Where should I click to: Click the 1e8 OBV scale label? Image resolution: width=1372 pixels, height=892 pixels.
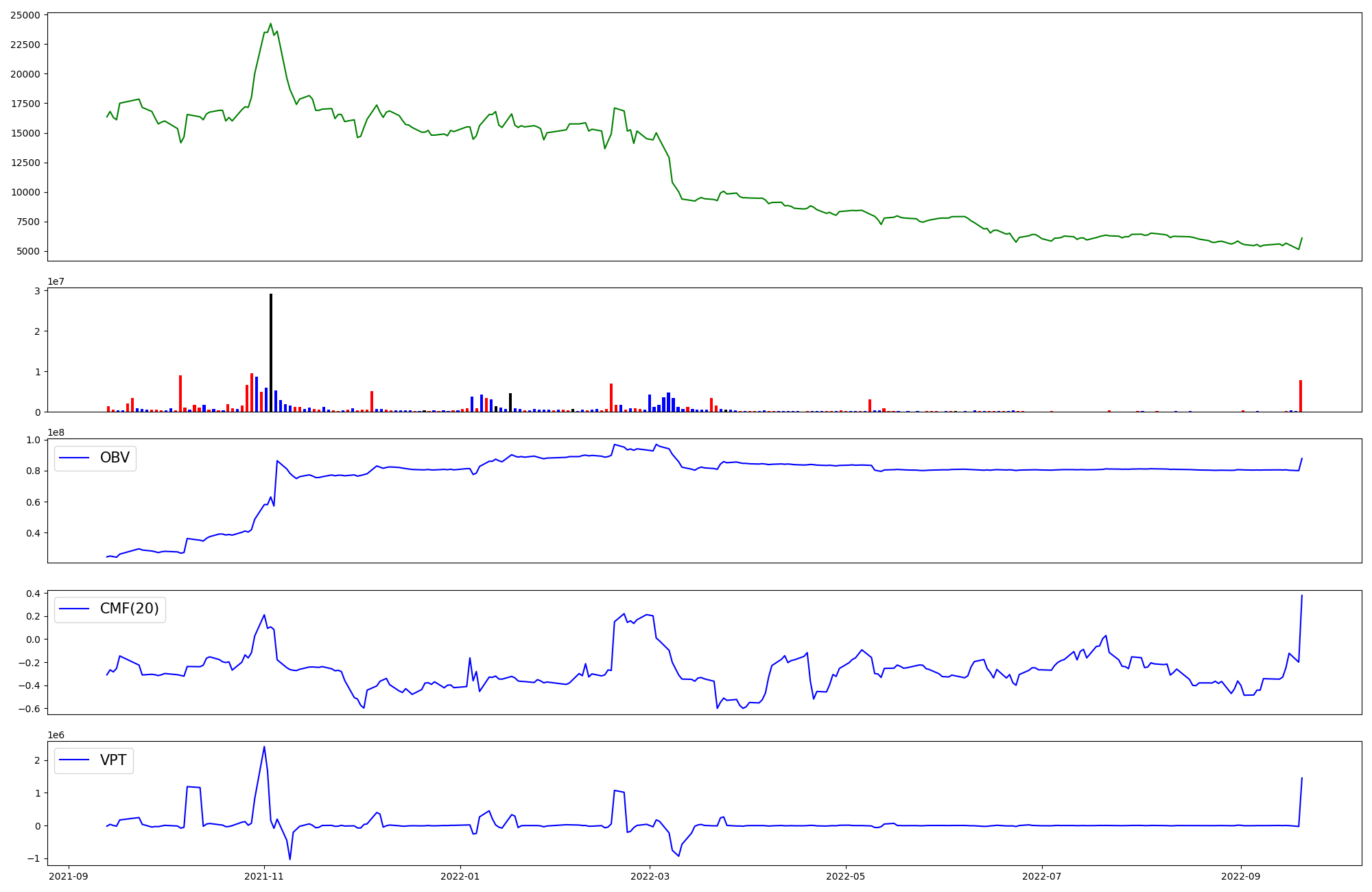point(56,432)
